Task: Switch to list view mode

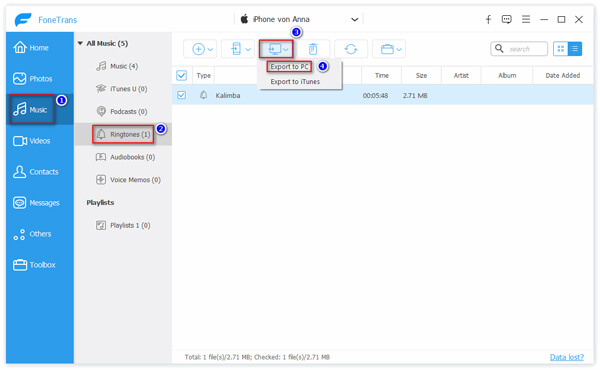Action: [575, 49]
